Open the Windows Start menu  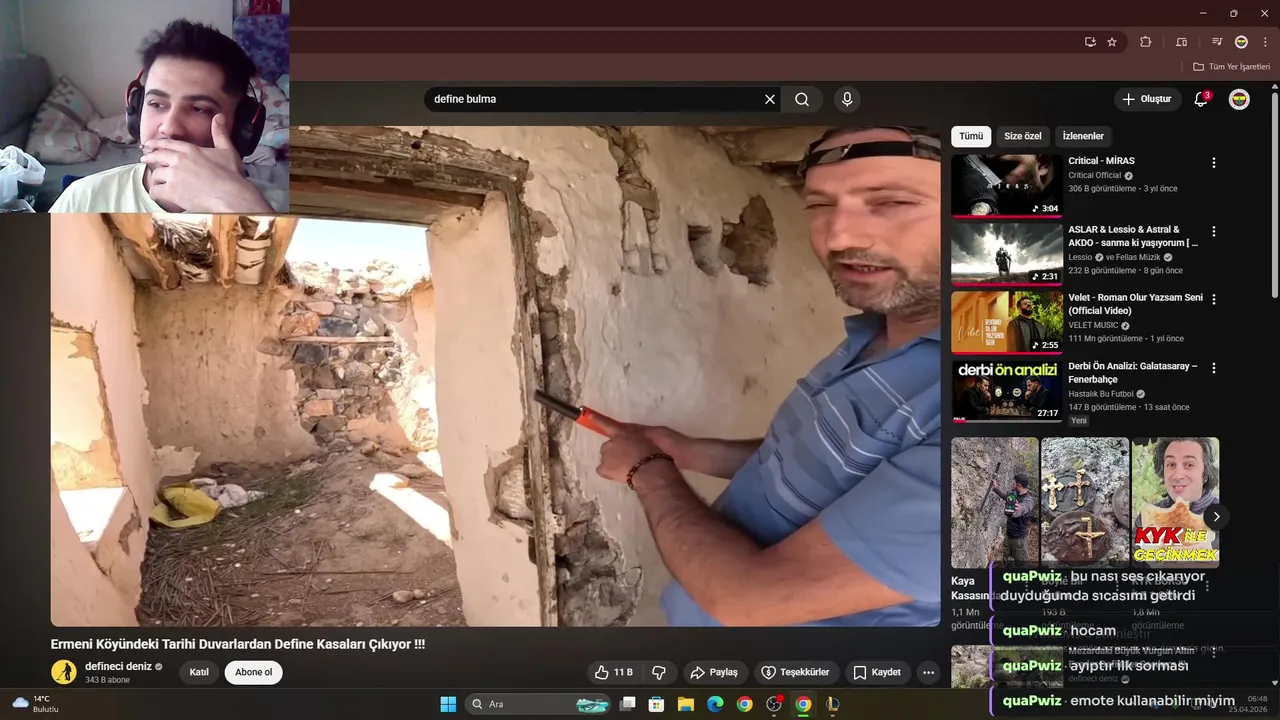(x=448, y=704)
